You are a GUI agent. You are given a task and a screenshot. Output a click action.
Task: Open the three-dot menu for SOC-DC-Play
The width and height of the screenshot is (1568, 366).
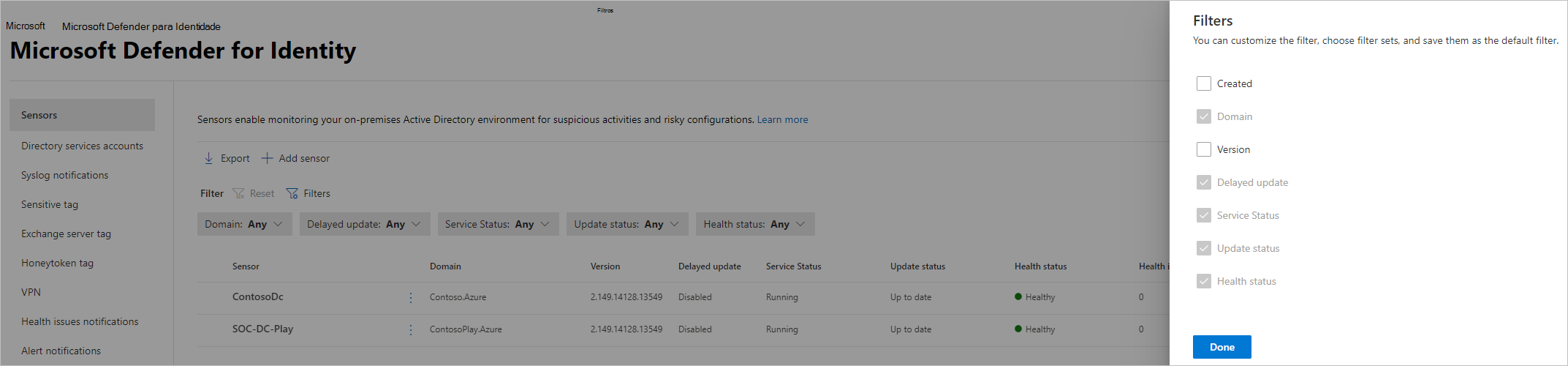coord(411,330)
